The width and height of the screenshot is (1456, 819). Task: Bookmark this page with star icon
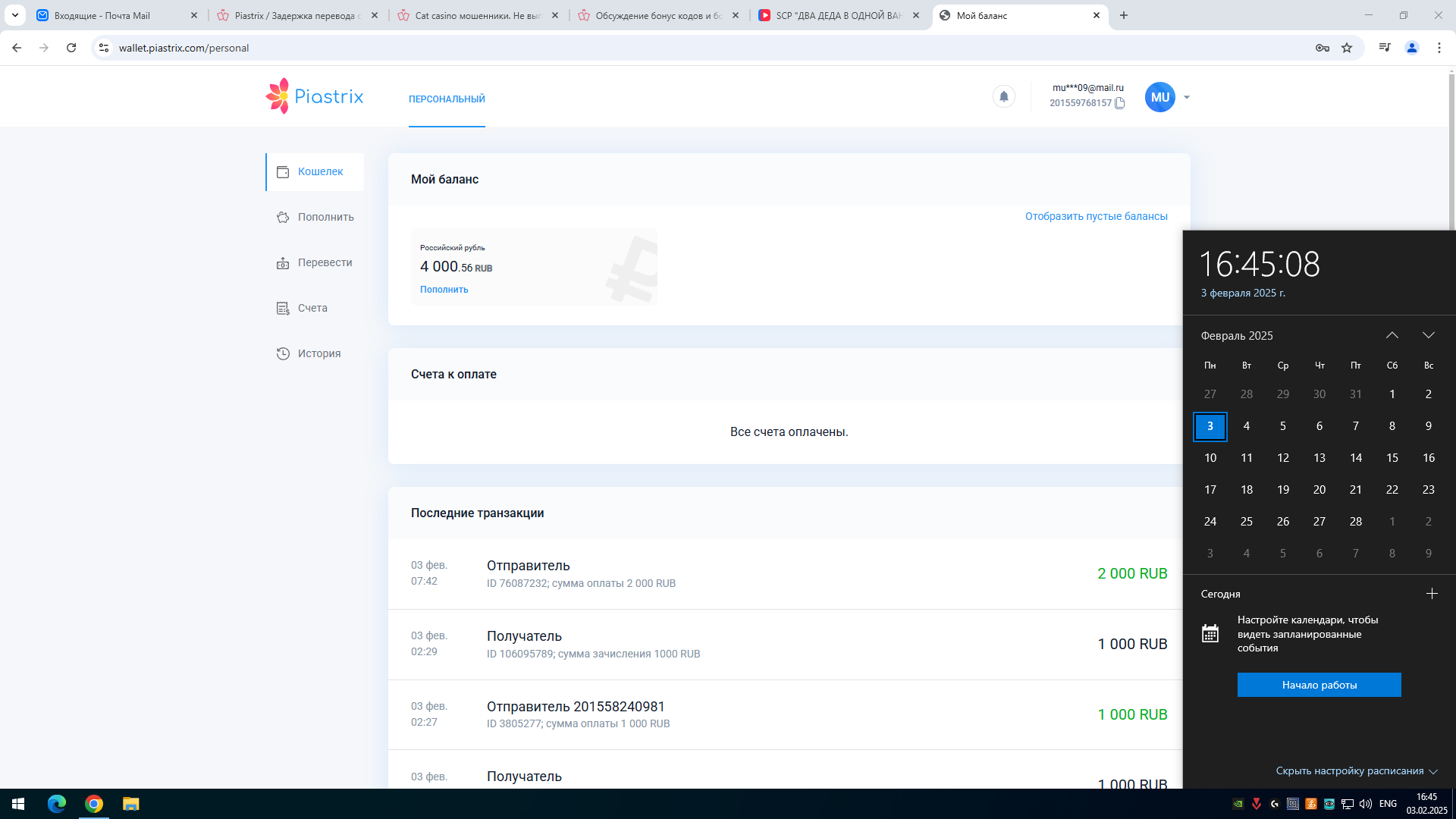coord(1347,48)
